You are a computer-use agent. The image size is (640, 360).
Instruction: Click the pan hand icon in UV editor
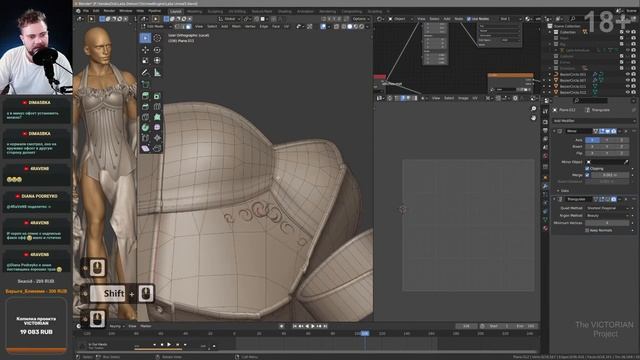click(x=533, y=118)
